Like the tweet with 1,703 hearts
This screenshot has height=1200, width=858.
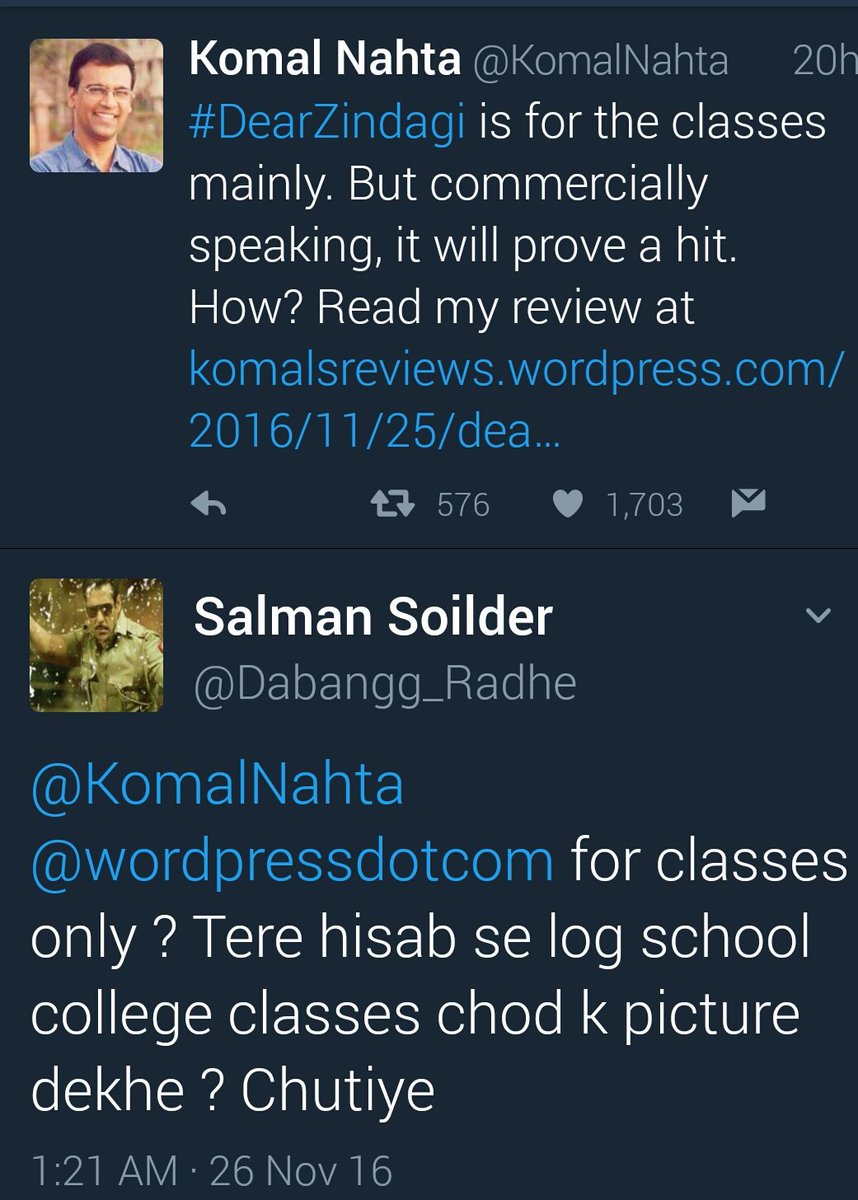(x=568, y=505)
